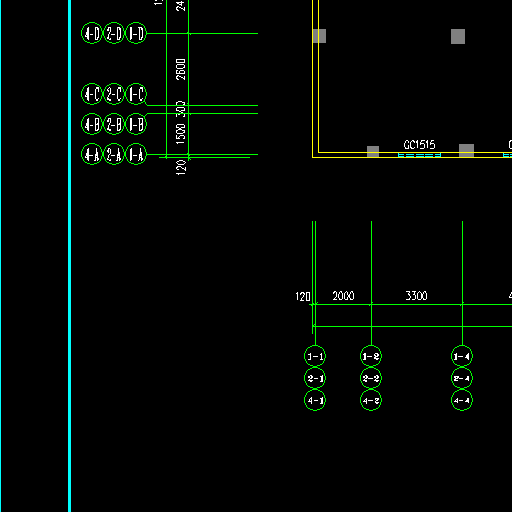Select the 1500 vertical dimension text
The image size is (512, 512).
pyautogui.click(x=180, y=134)
